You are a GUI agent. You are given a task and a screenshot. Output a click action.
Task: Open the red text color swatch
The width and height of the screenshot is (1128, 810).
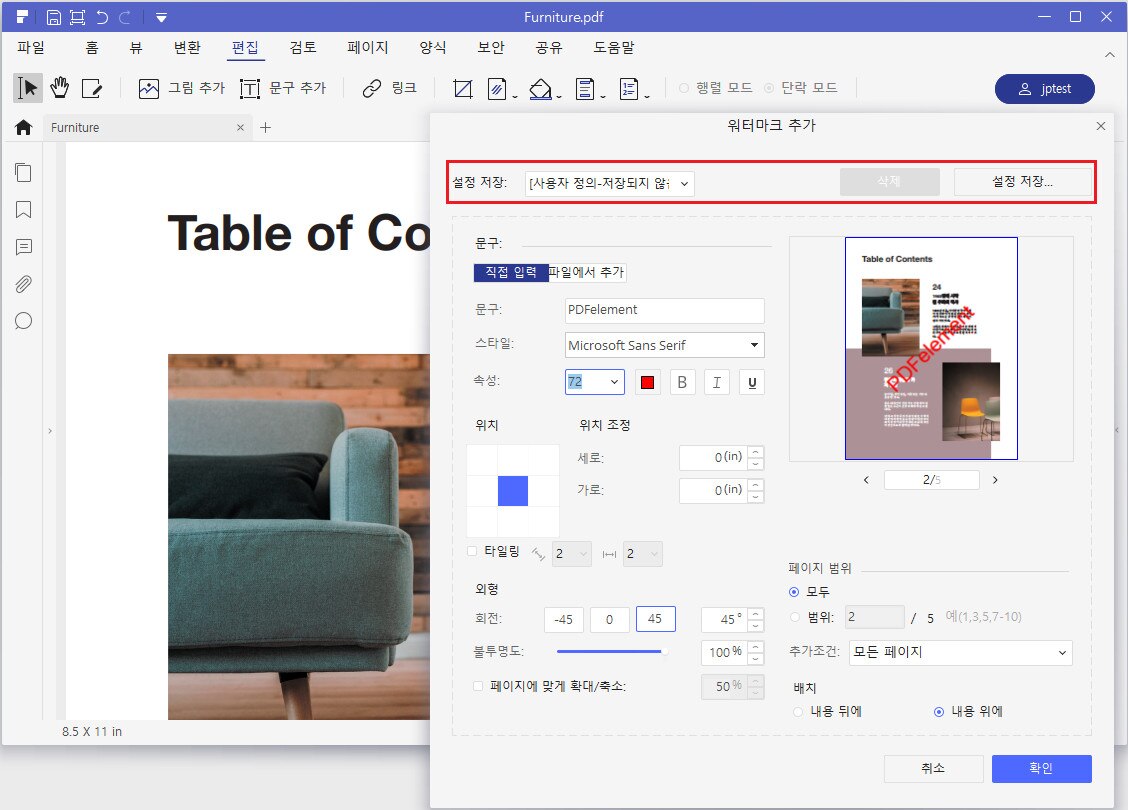click(647, 383)
